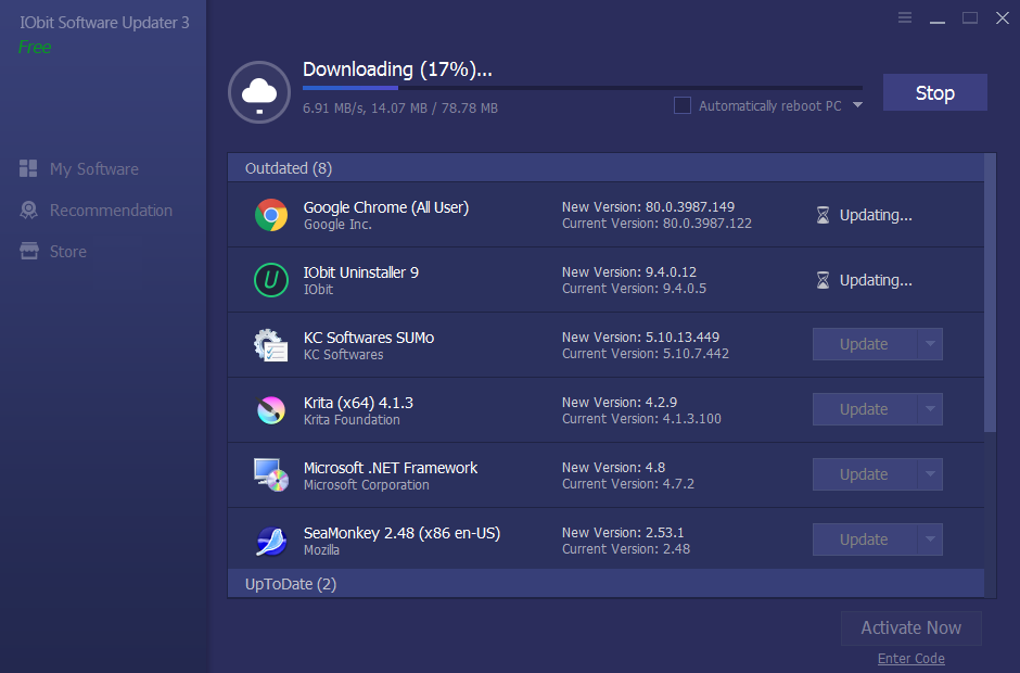Click the software list vertical scrollbar
Image resolution: width=1020 pixels, height=673 pixels.
coord(990,293)
